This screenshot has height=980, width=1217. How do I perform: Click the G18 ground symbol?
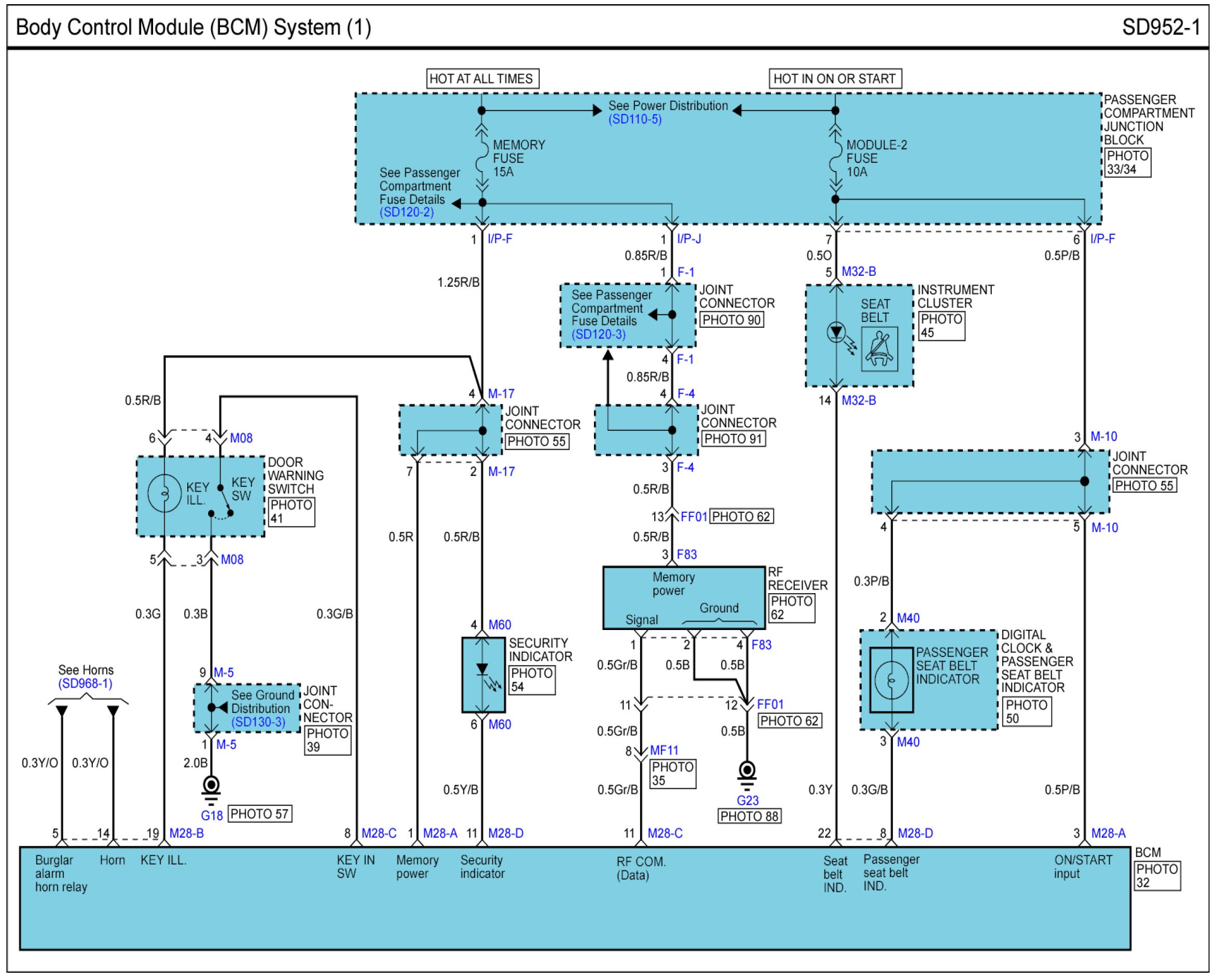211,788
